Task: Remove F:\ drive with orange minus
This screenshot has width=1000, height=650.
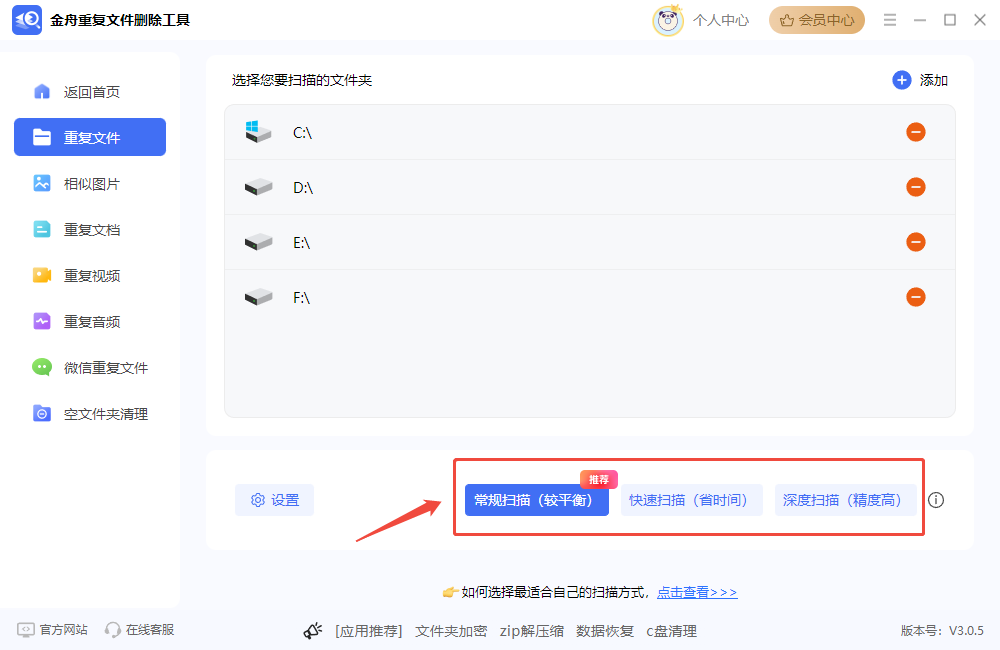Action: 916,297
